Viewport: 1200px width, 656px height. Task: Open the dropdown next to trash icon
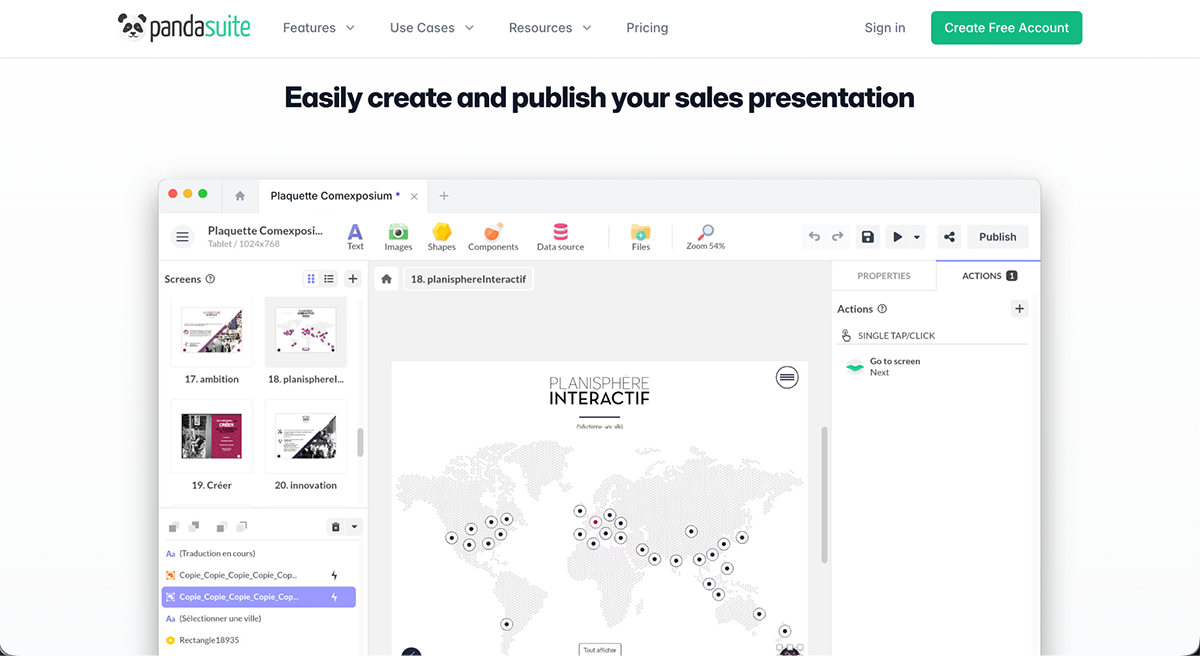(x=353, y=527)
